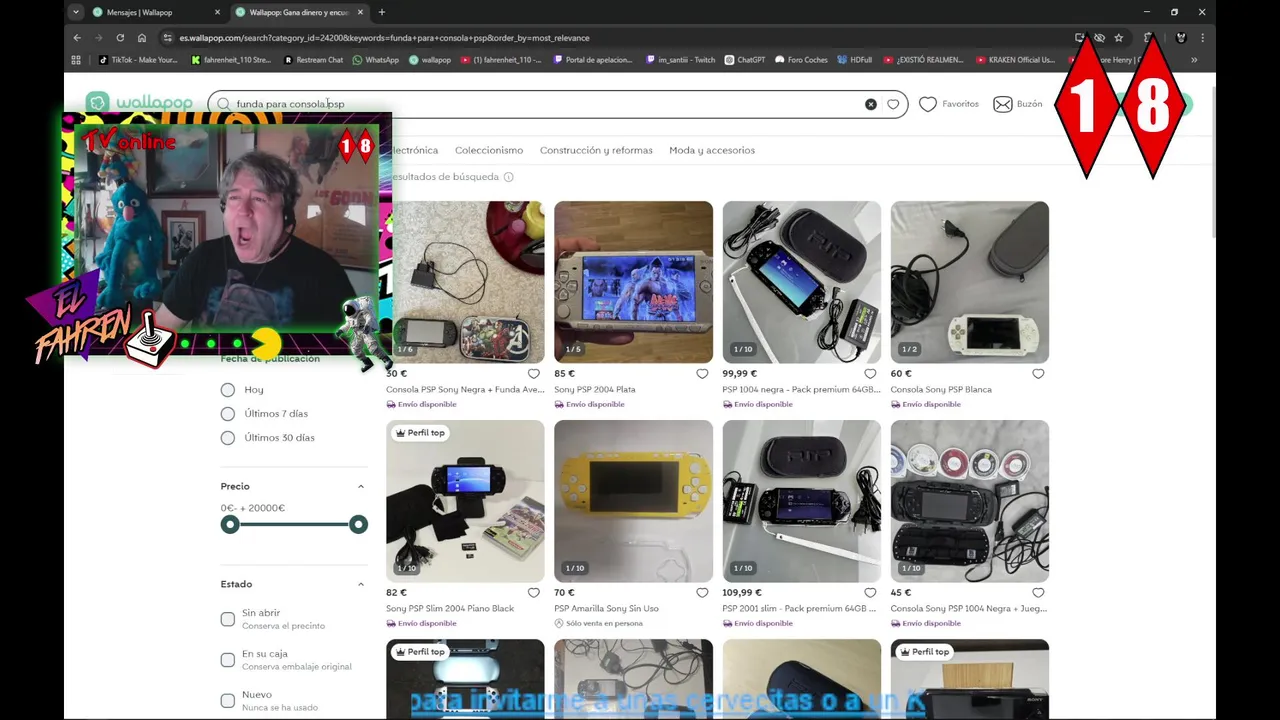Open the im_santiii - Twitch bookmark
The width and height of the screenshot is (1280, 720).
pyautogui.click(x=681, y=60)
